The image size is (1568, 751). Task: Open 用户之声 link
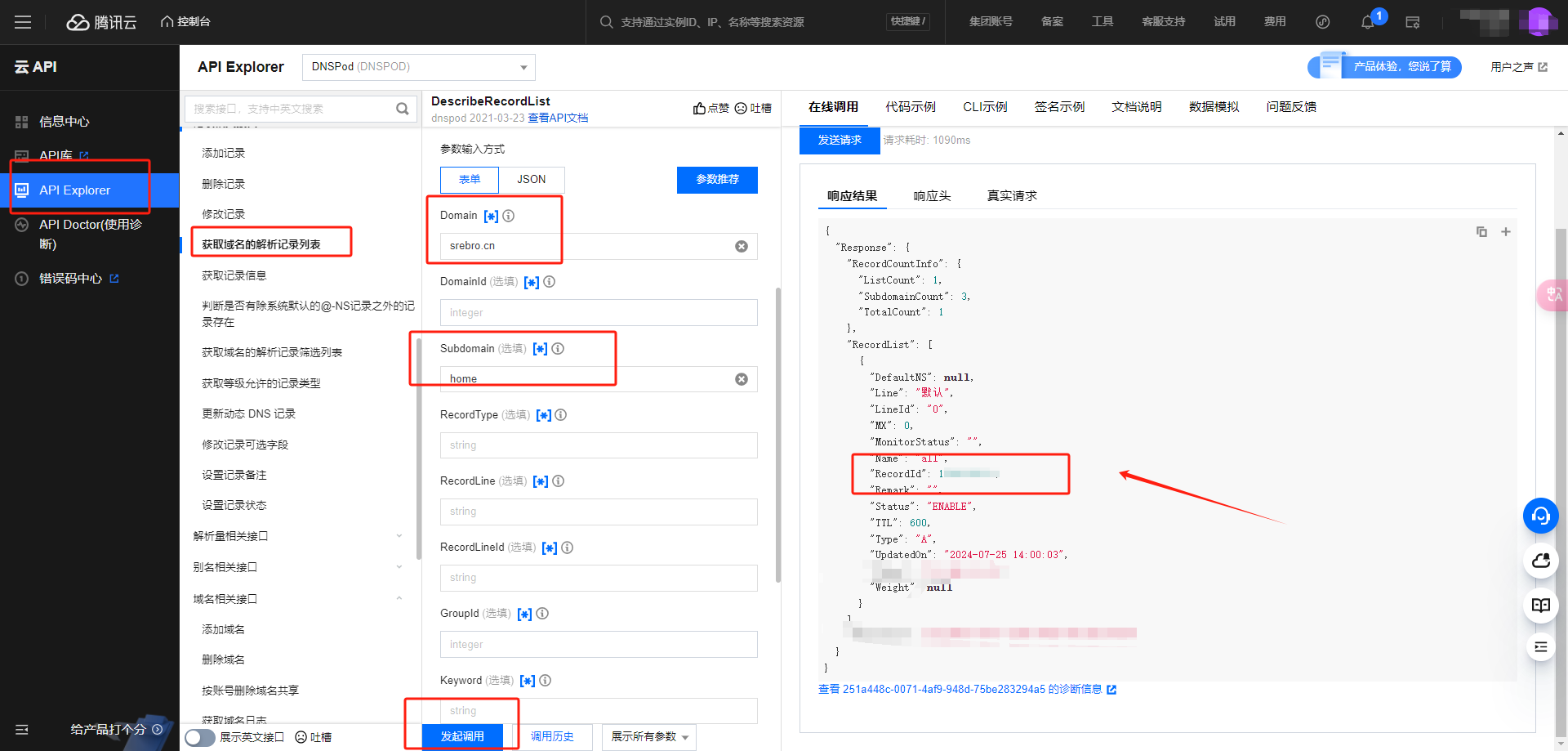[1519, 67]
